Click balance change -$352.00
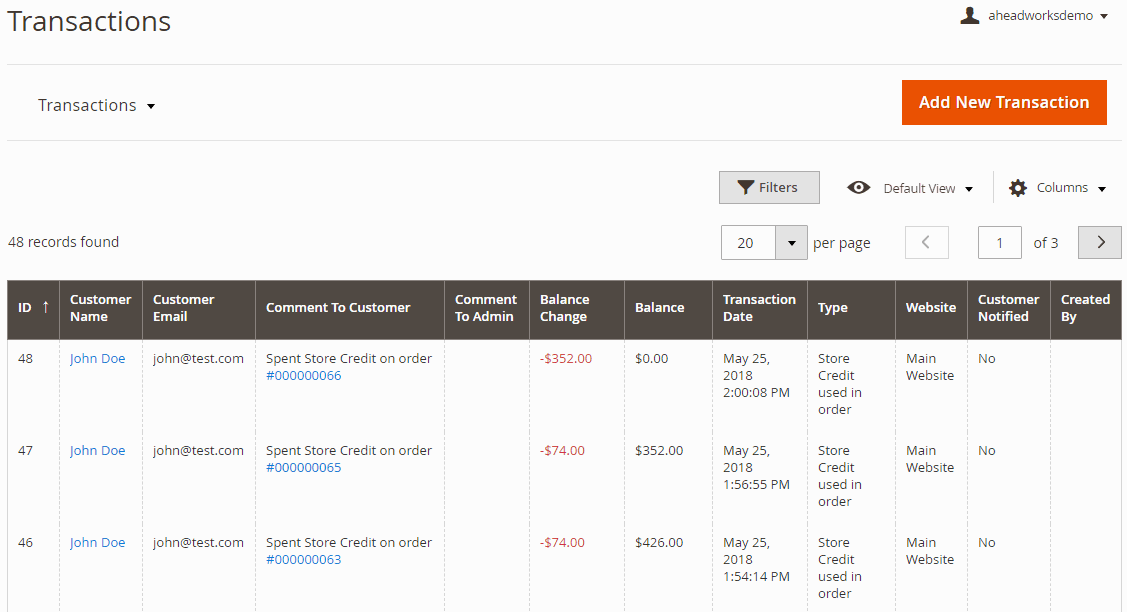 [x=566, y=358]
